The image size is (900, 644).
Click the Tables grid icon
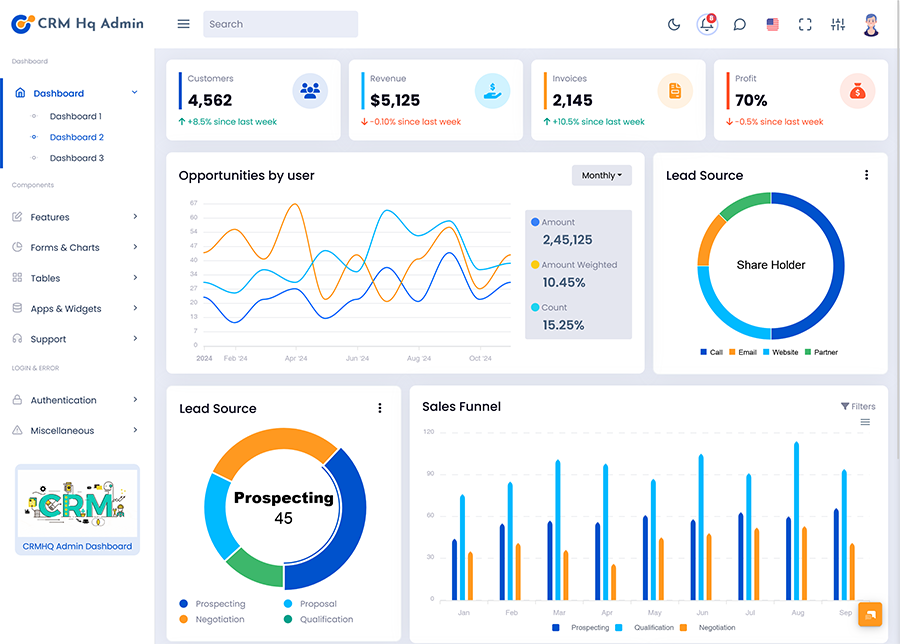point(17,277)
